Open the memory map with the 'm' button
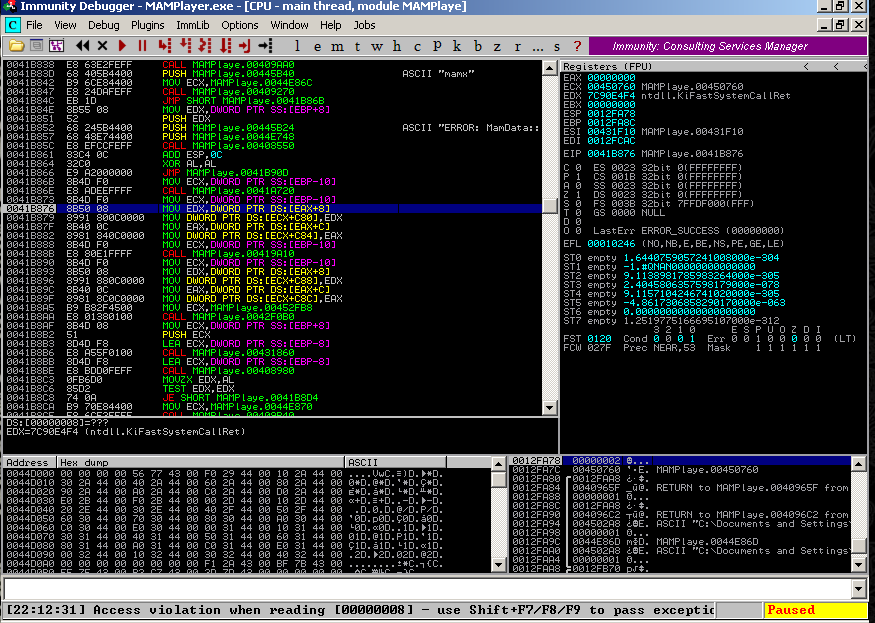Image resolution: width=875 pixels, height=623 pixels. point(337,46)
